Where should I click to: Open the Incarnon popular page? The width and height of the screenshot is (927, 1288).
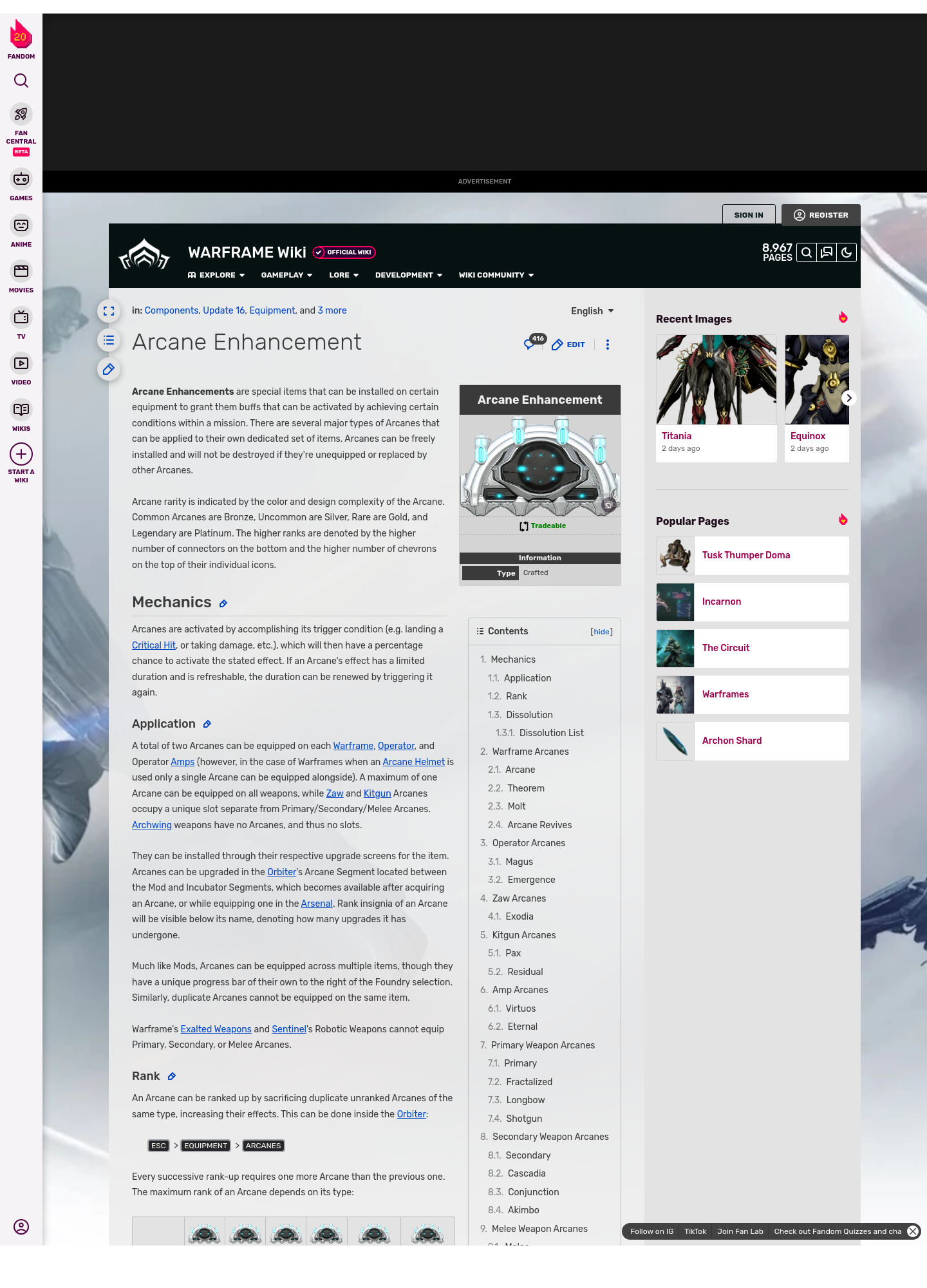tap(753, 602)
